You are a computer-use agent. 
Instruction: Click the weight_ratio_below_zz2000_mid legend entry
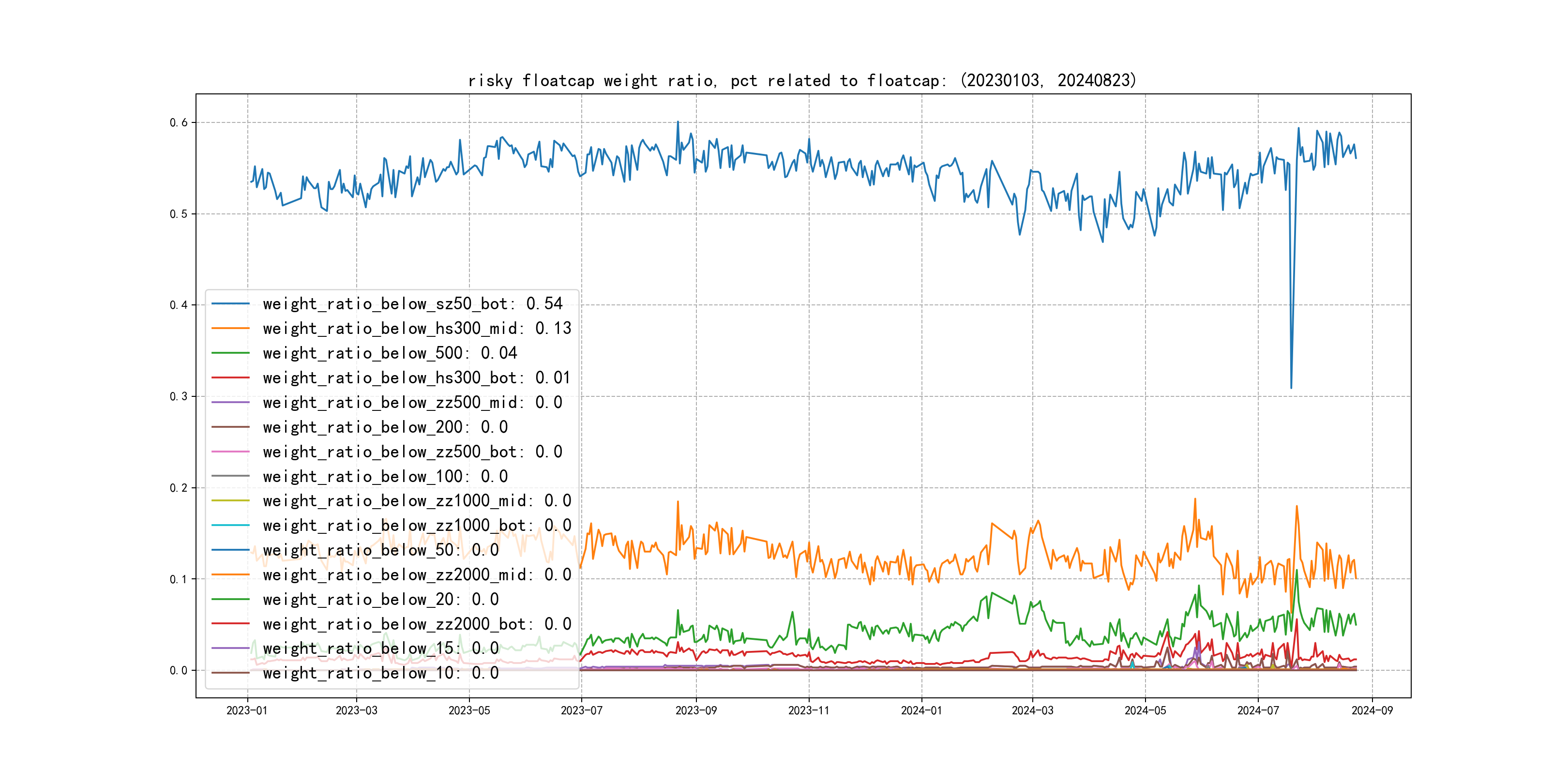click(417, 574)
